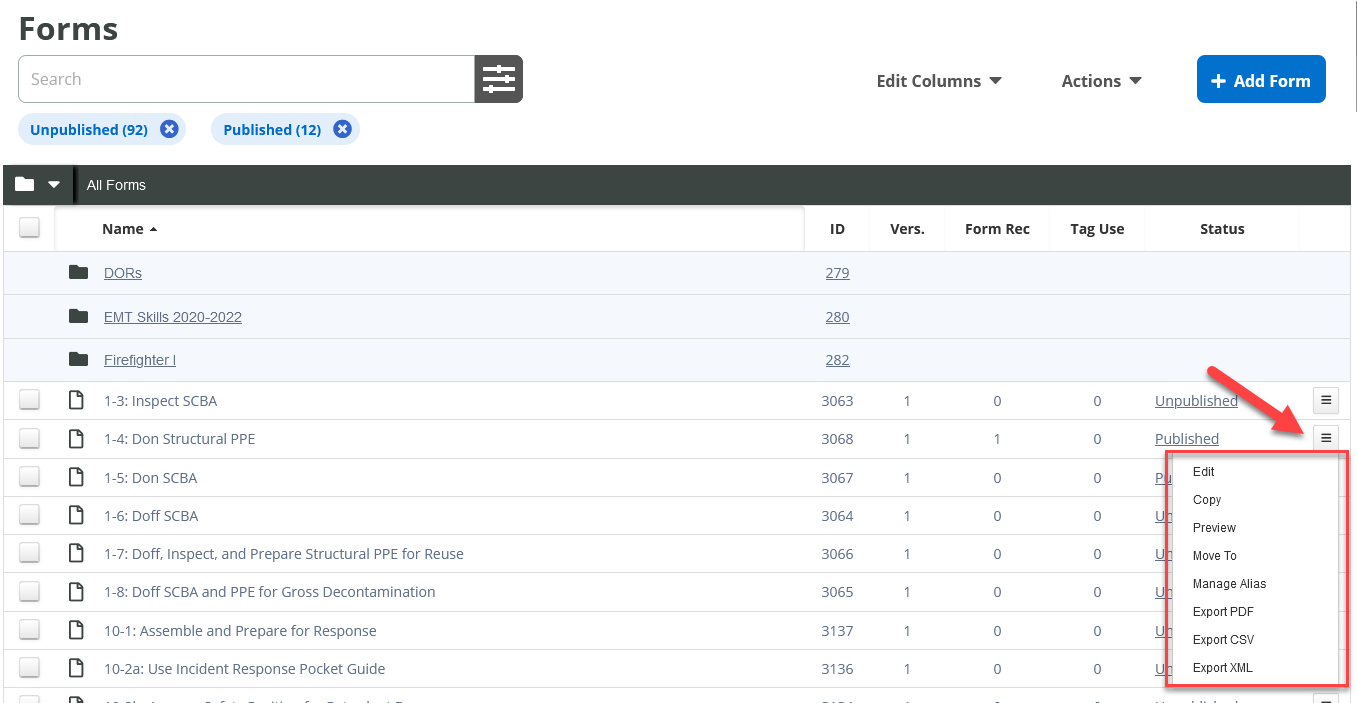Open the Edit Columns dropdown

click(x=938, y=81)
